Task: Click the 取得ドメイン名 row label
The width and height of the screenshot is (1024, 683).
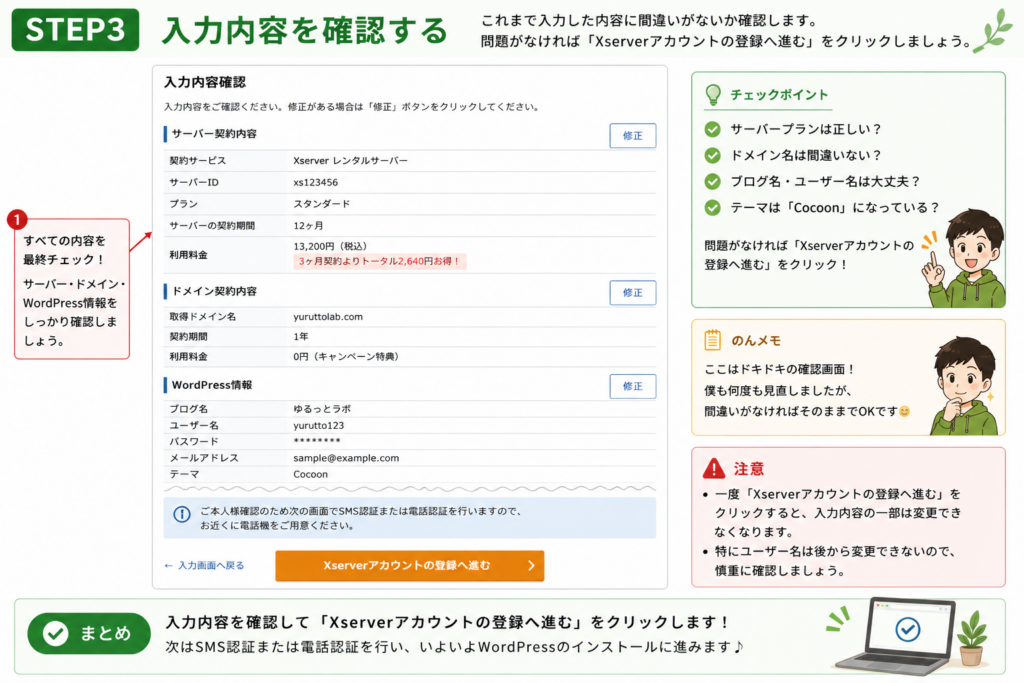Action: pyautogui.click(x=202, y=317)
